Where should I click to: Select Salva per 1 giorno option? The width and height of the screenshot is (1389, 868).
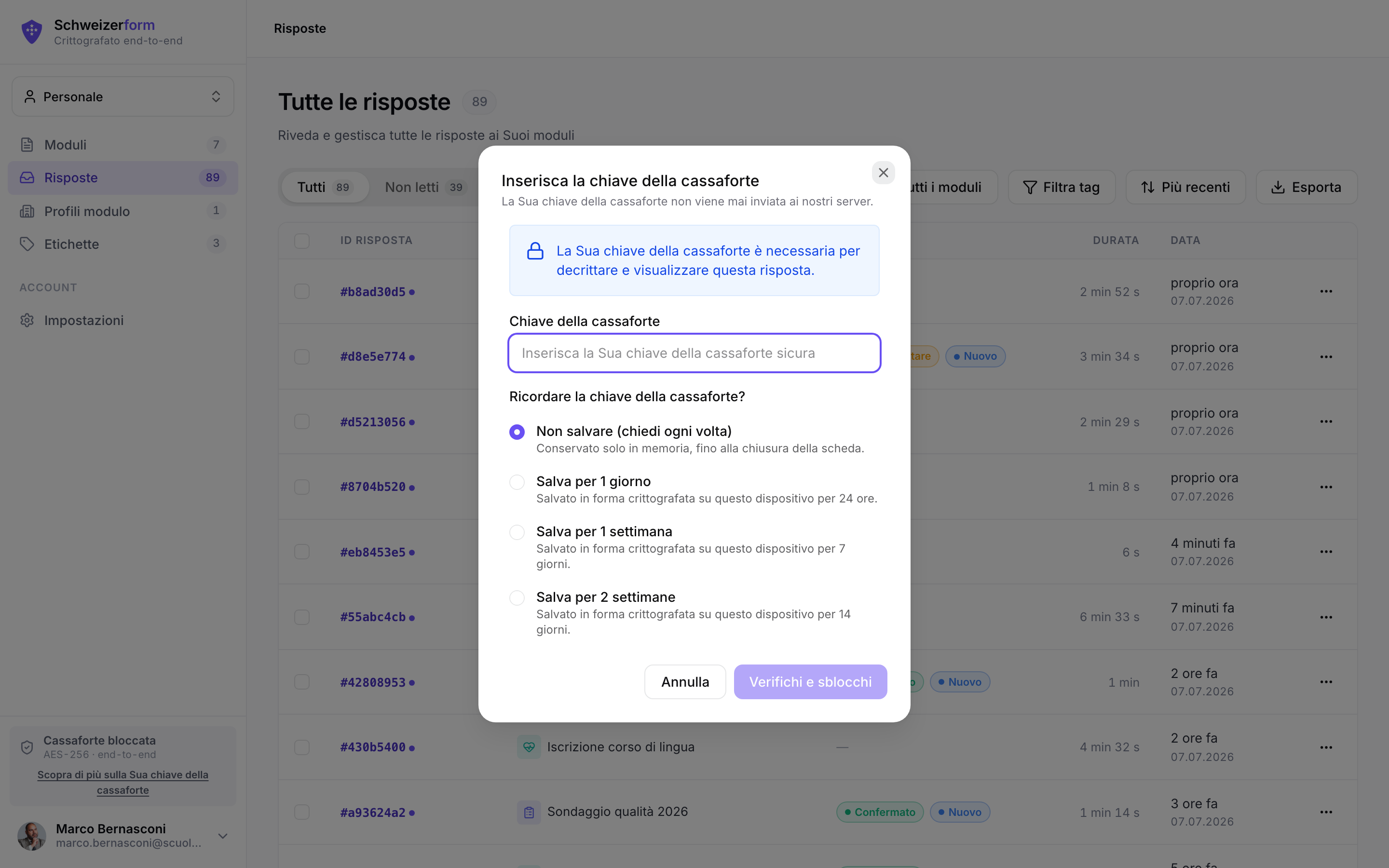pyautogui.click(x=517, y=482)
